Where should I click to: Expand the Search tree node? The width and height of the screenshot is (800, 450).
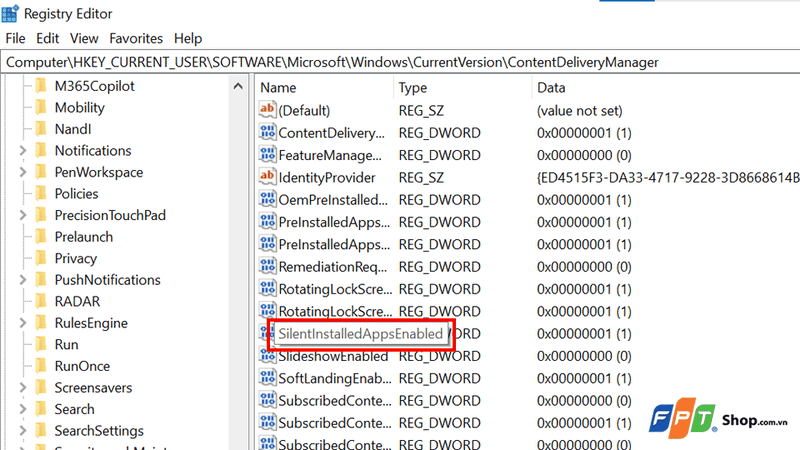[x=23, y=409]
